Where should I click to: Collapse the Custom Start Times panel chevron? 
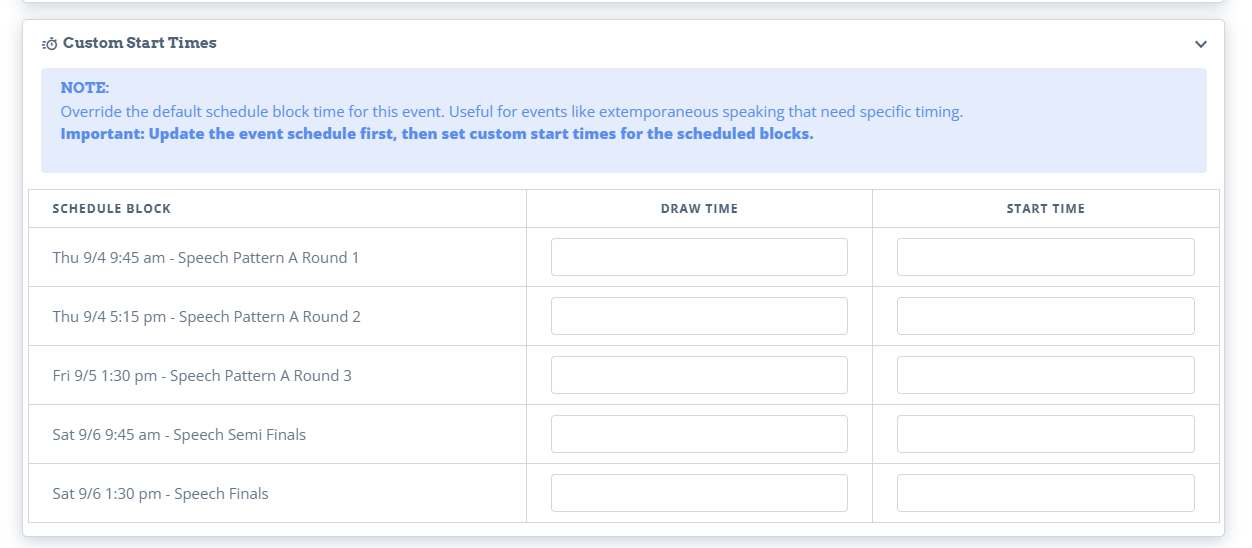click(1201, 44)
